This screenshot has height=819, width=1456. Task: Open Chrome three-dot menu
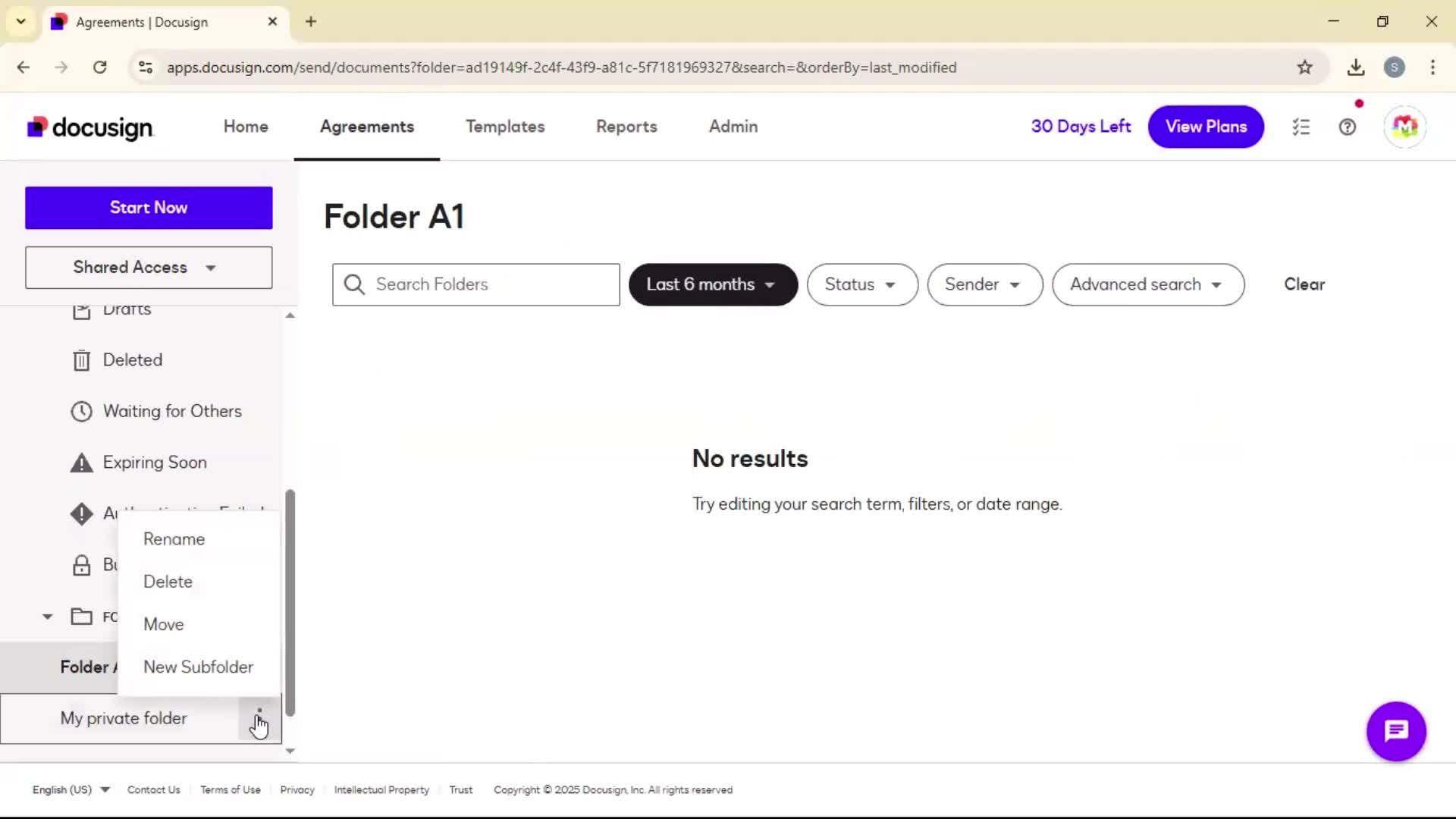coord(1432,67)
